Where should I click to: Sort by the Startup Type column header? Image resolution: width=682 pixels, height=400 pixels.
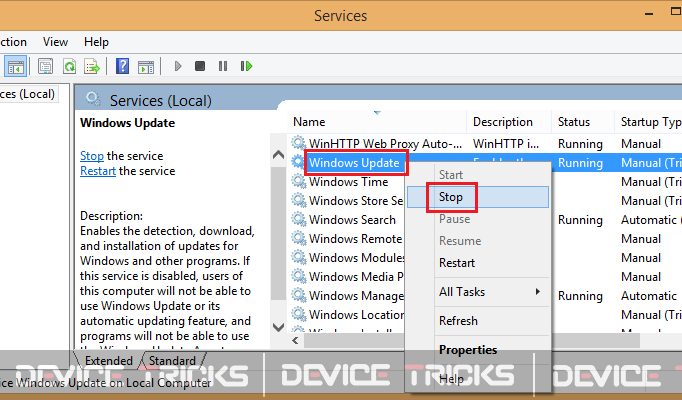[649, 122]
